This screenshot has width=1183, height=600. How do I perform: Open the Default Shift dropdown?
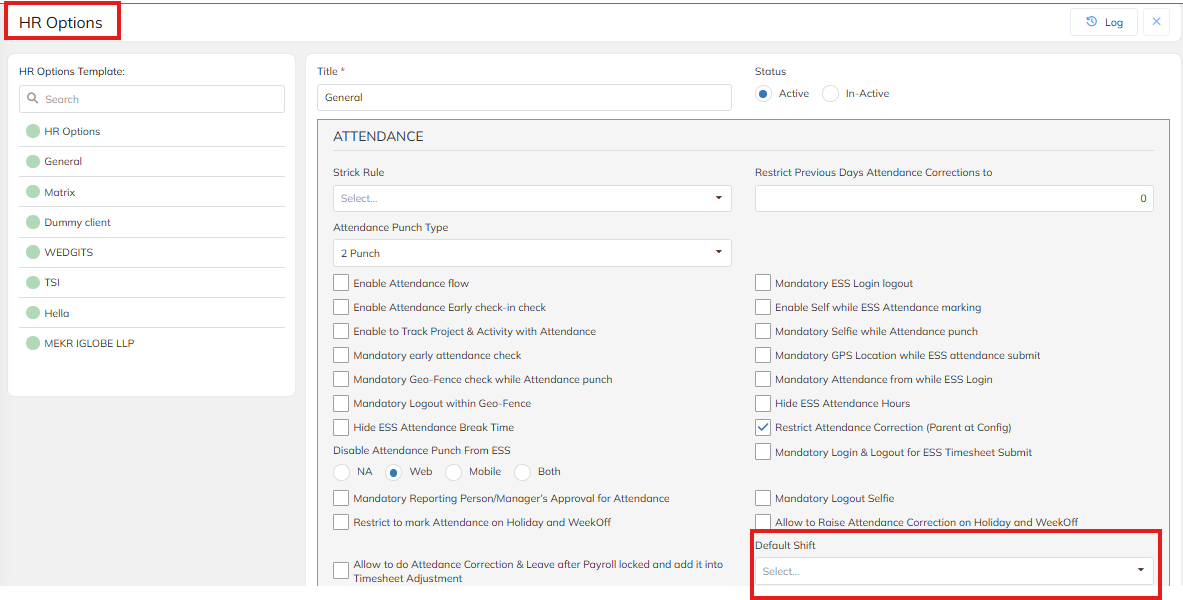[x=954, y=571]
